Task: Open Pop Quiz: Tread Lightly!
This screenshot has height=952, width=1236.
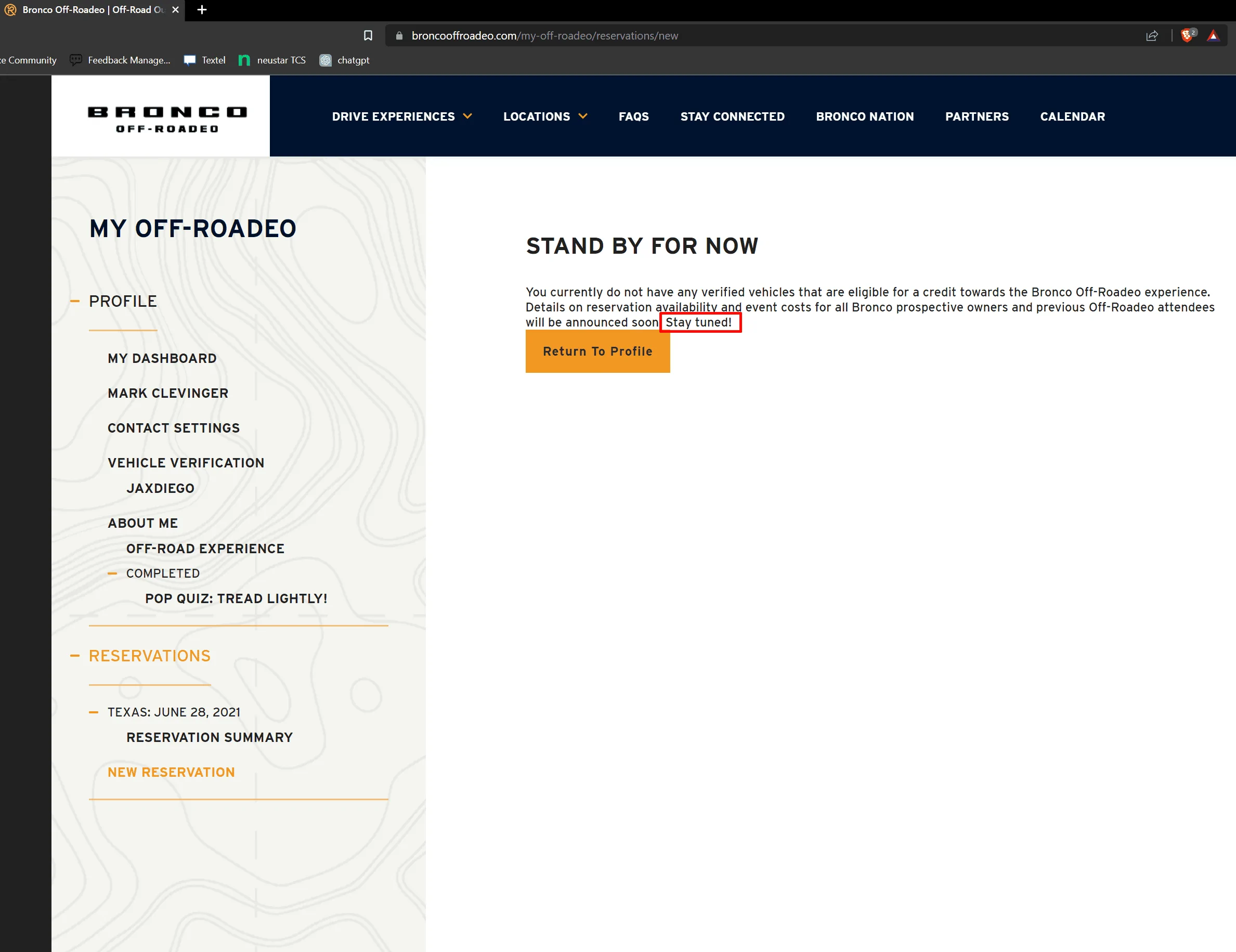Action: click(237, 599)
